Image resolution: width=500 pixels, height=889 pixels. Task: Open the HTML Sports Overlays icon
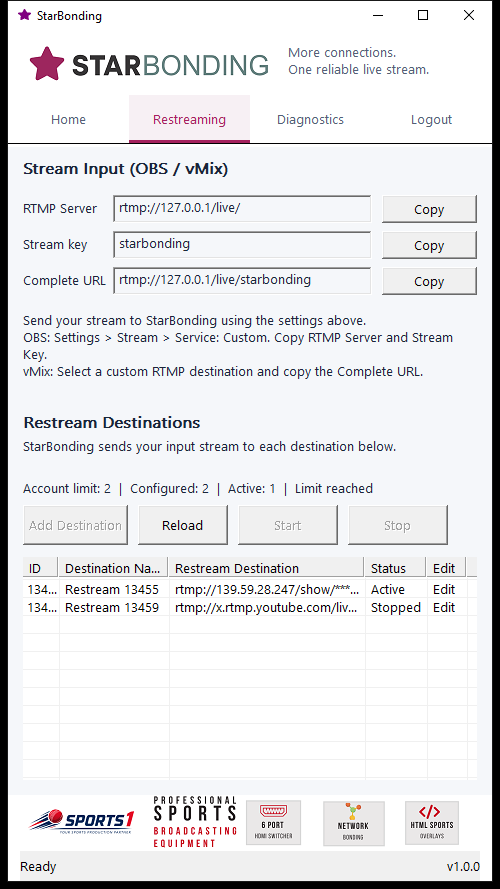point(432,823)
